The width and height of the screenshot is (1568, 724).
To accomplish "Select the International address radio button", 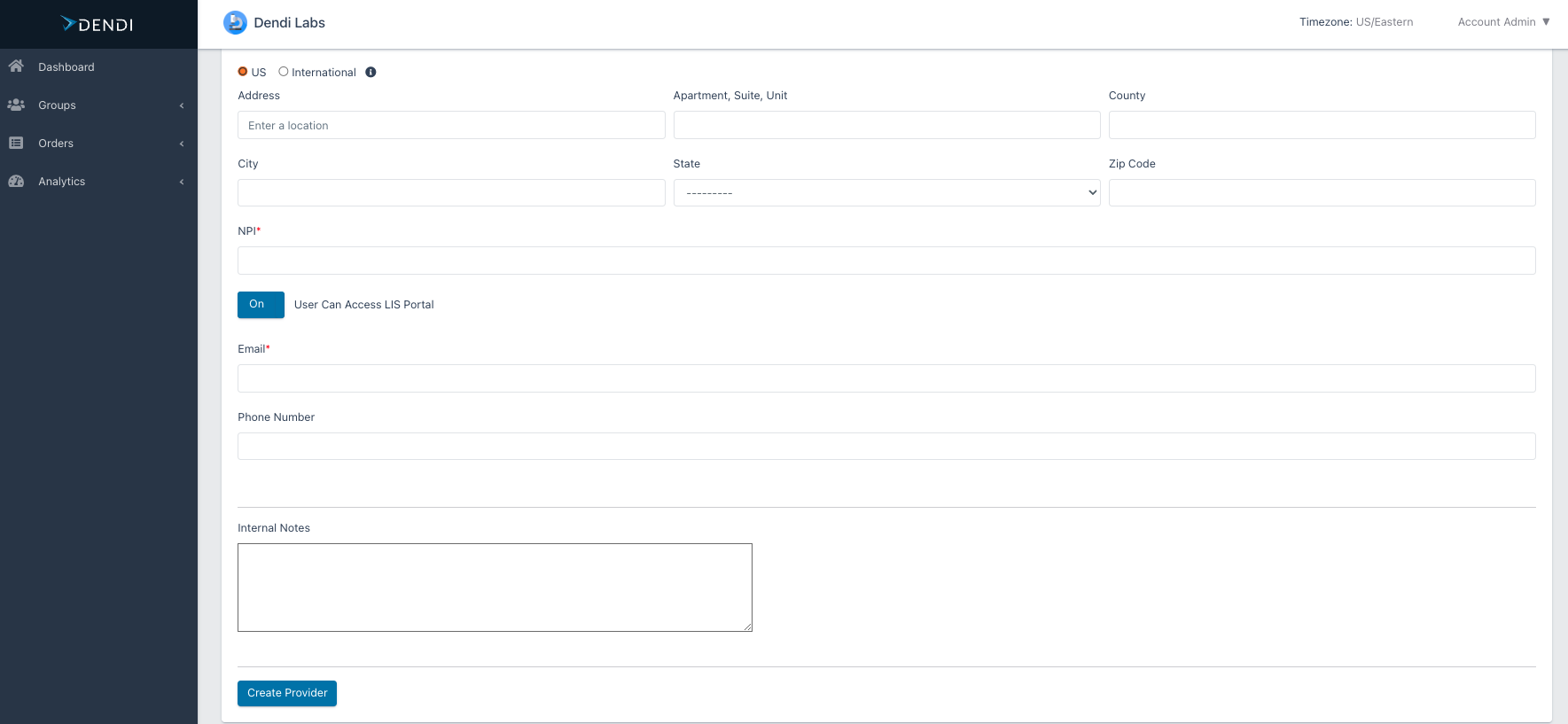I will (x=284, y=72).
